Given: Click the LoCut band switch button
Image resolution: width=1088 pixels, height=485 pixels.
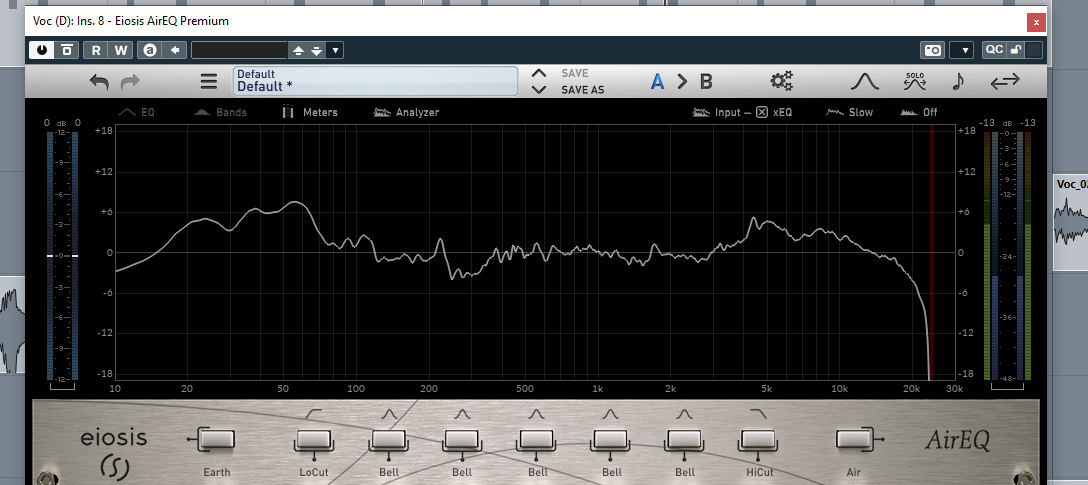Looking at the screenshot, I should (314, 439).
